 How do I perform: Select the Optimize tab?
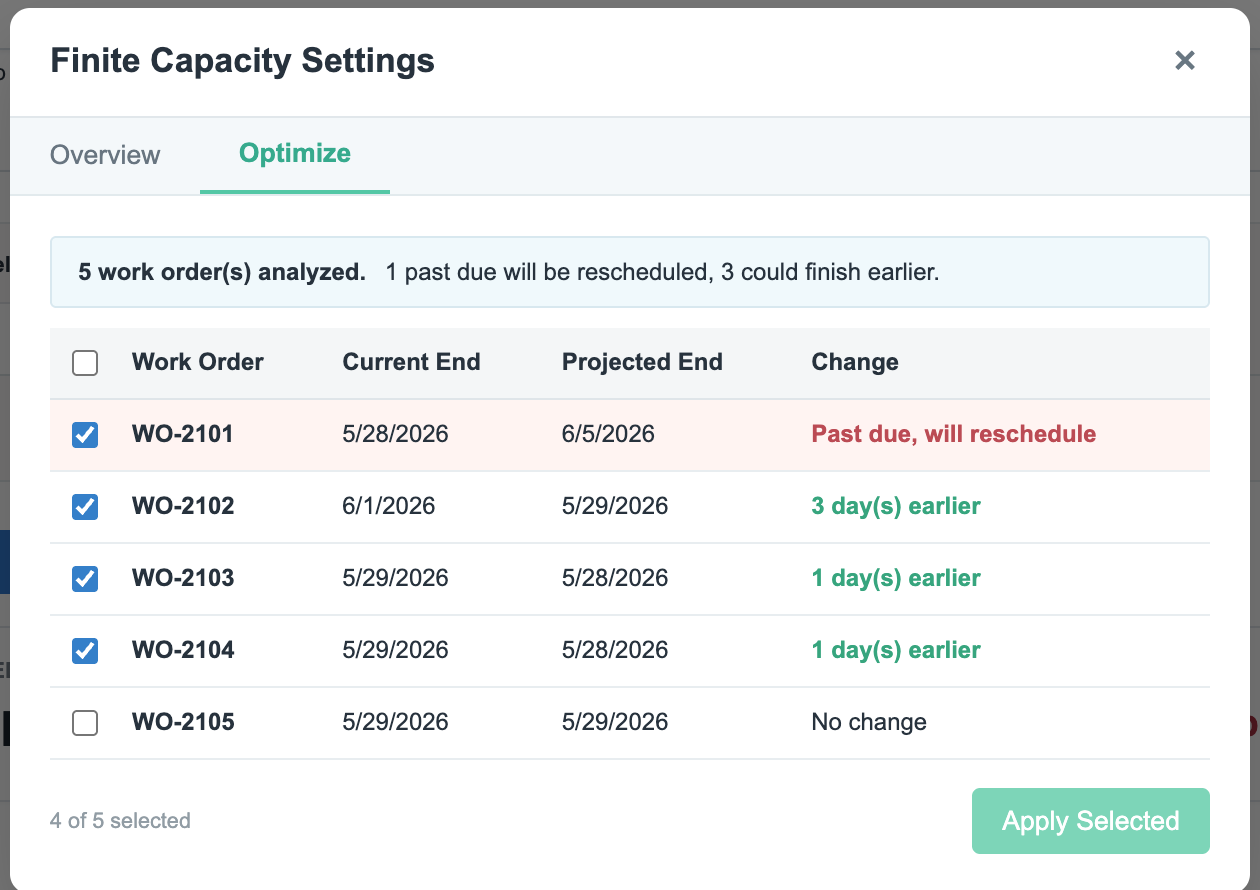point(295,154)
